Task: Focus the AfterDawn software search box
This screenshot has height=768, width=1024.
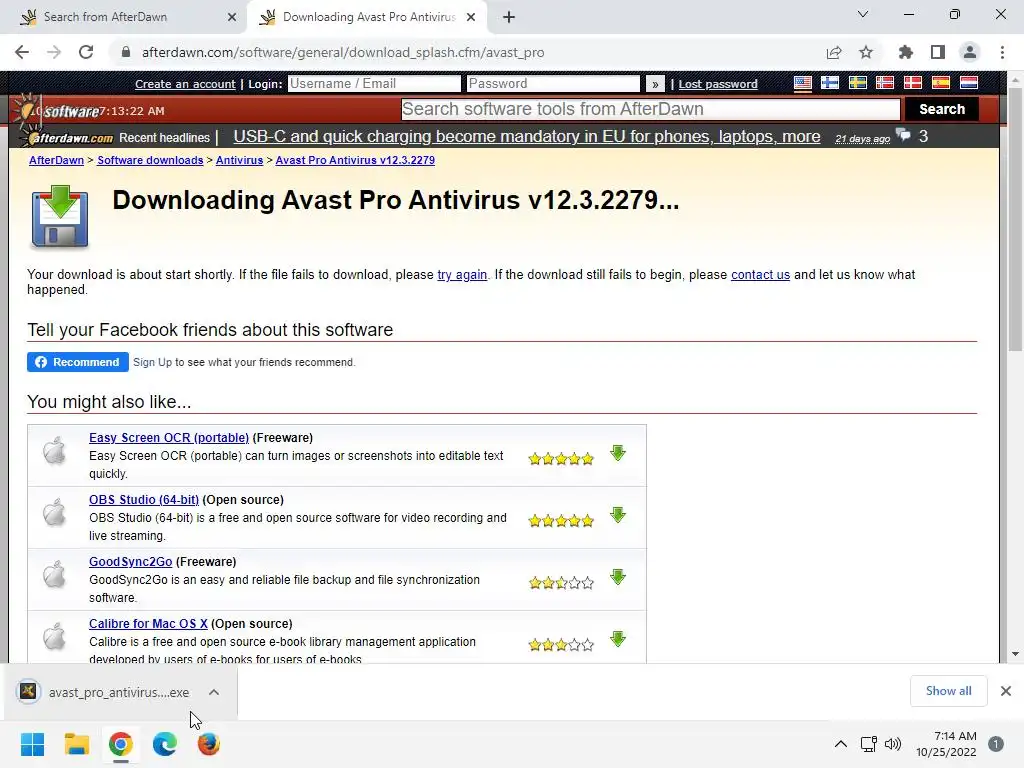Action: tap(650, 109)
